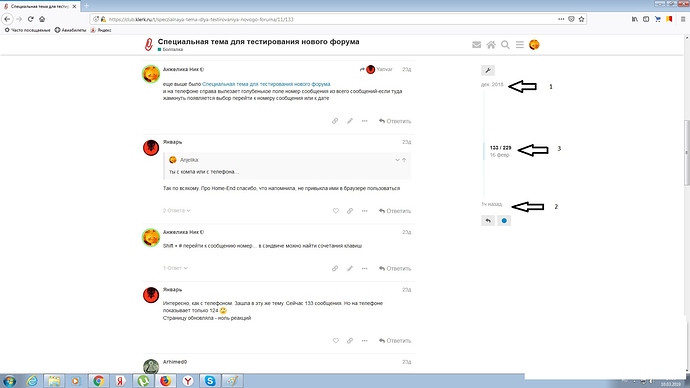Open the 'Болталка' category link
Image resolution: width=690 pixels, height=388 pixels.
coord(170,50)
